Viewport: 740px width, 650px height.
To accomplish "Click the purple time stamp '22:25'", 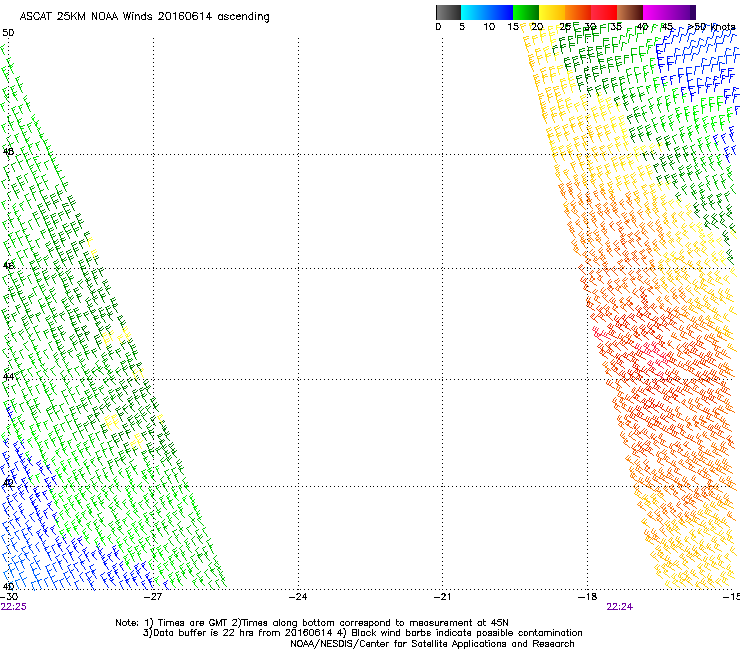I will (x=14, y=607).
